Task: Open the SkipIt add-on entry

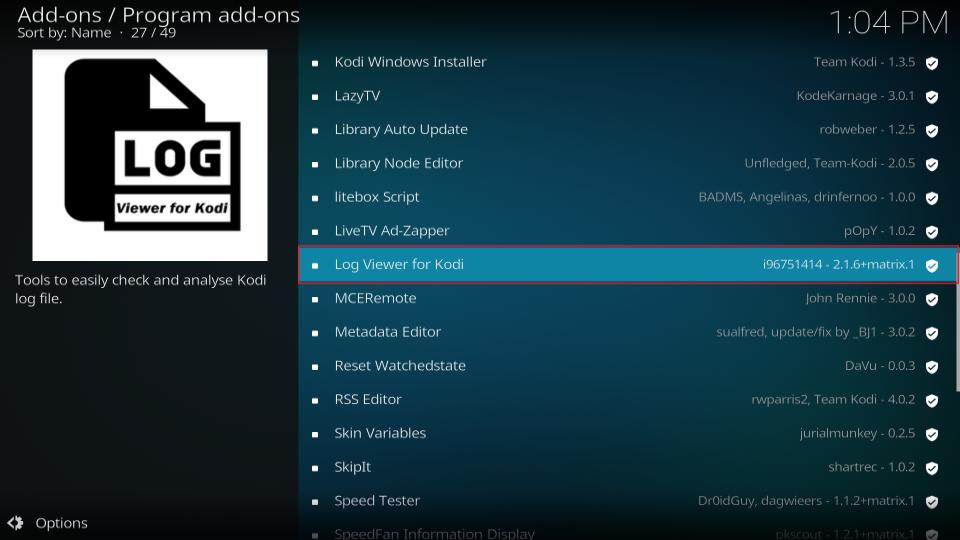Action: click(x=628, y=467)
